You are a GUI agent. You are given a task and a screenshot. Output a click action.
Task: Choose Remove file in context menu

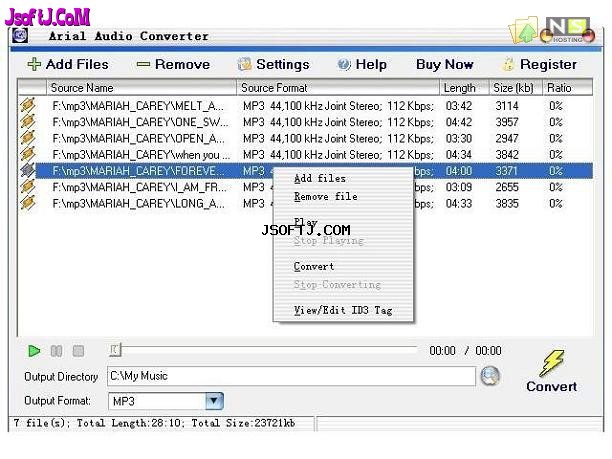[x=326, y=197]
